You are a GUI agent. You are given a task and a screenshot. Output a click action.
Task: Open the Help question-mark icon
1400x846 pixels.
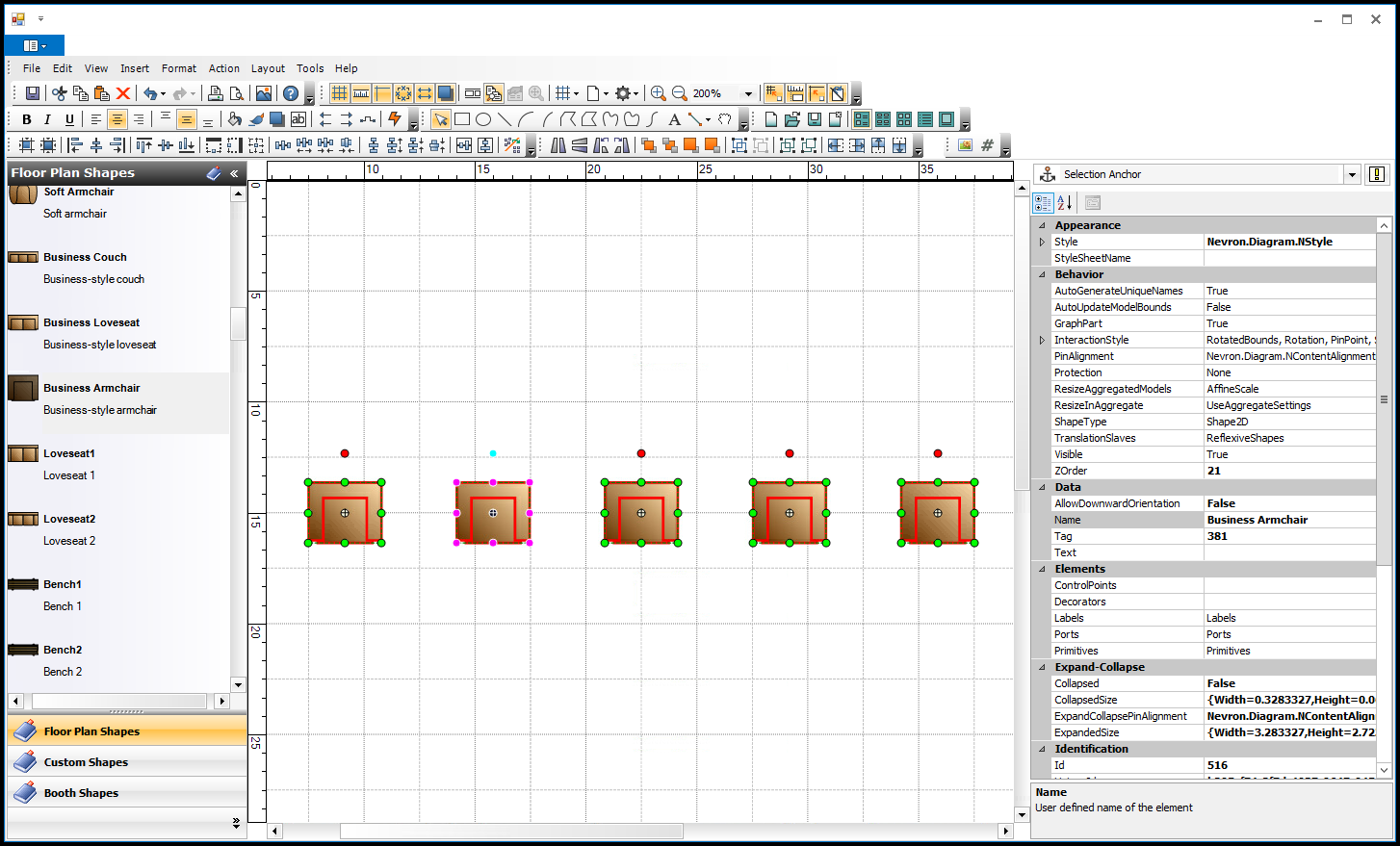(x=291, y=93)
